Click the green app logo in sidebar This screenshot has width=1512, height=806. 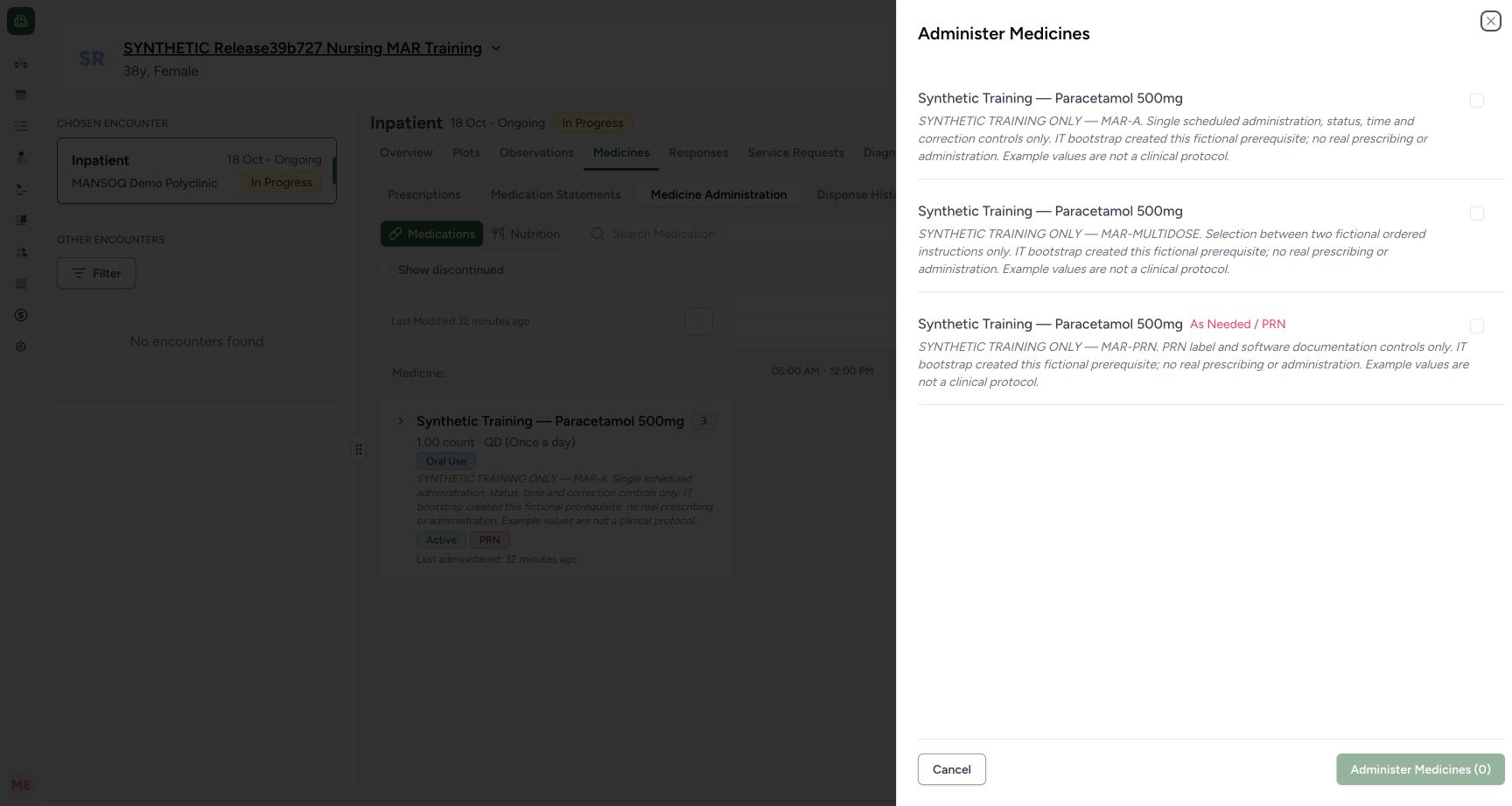[21, 21]
